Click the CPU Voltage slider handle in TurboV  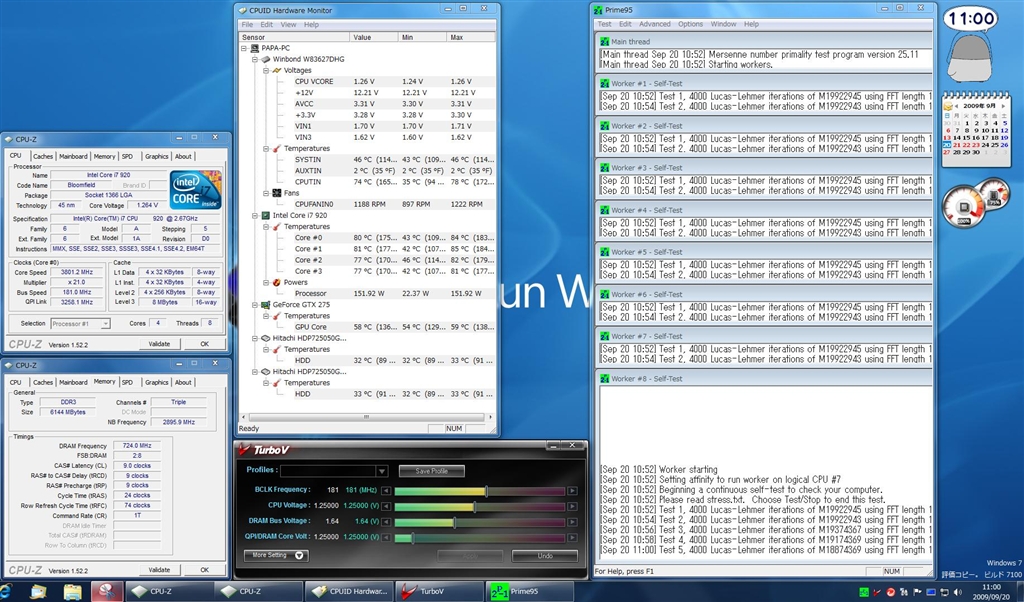(x=474, y=506)
